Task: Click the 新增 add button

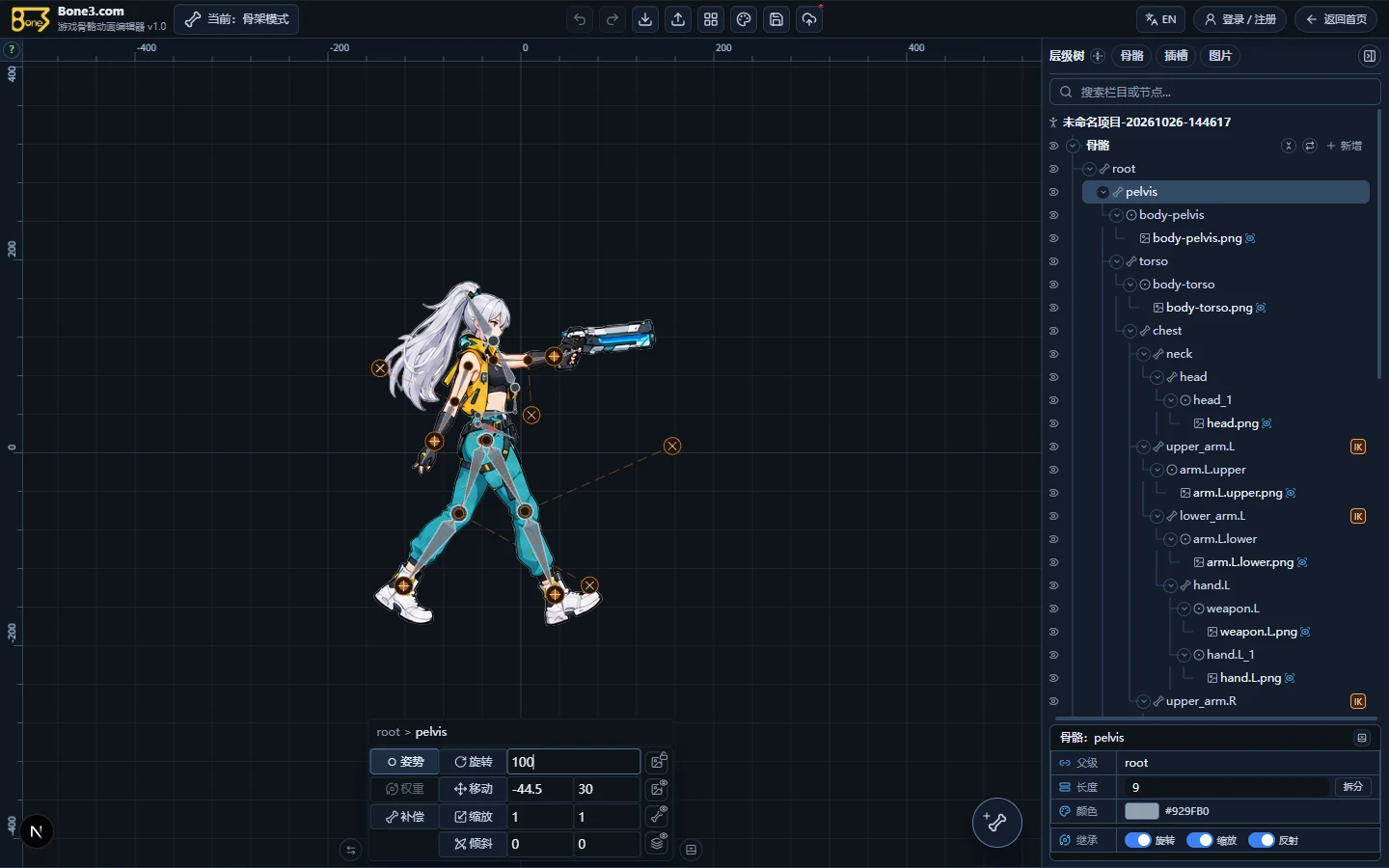Action: (x=1345, y=146)
